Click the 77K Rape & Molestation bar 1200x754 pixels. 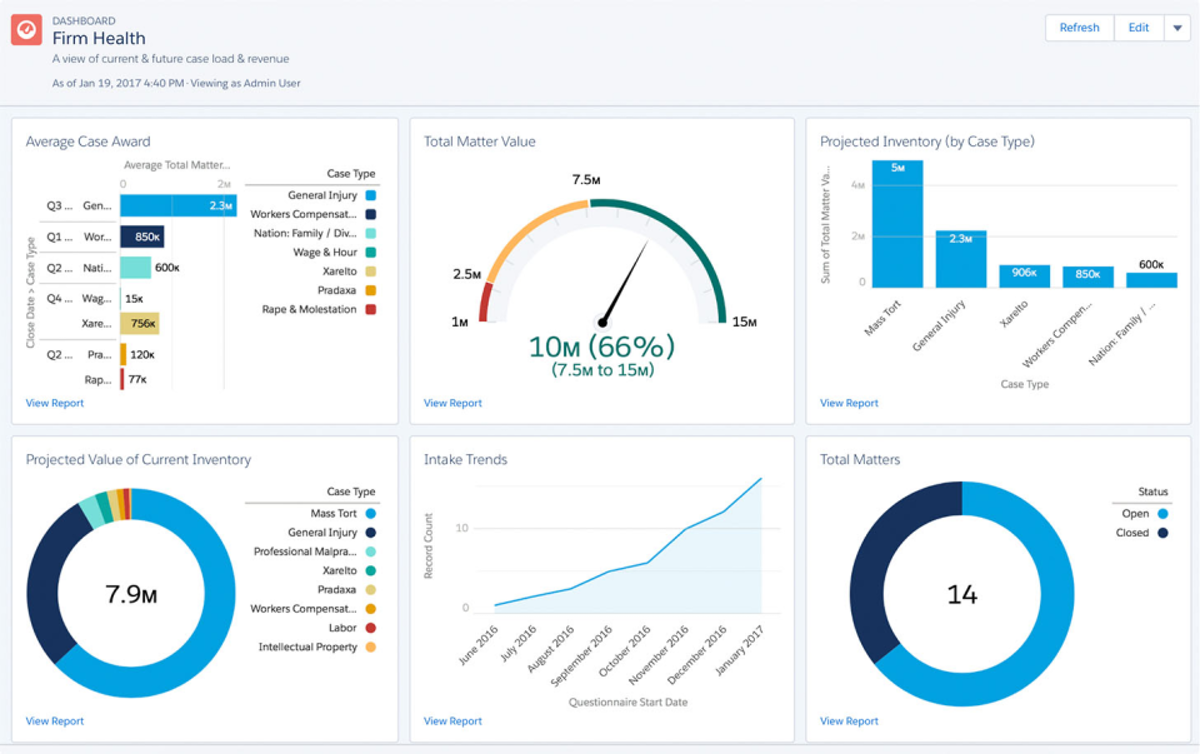click(122, 380)
